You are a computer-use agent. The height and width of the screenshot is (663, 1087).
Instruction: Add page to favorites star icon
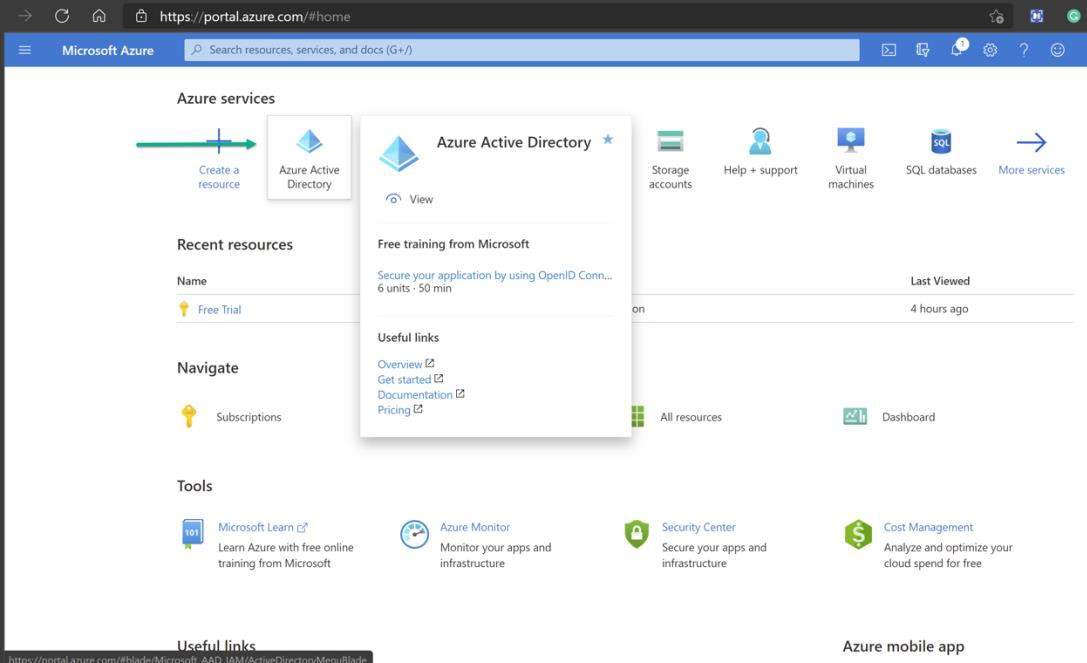pos(996,16)
